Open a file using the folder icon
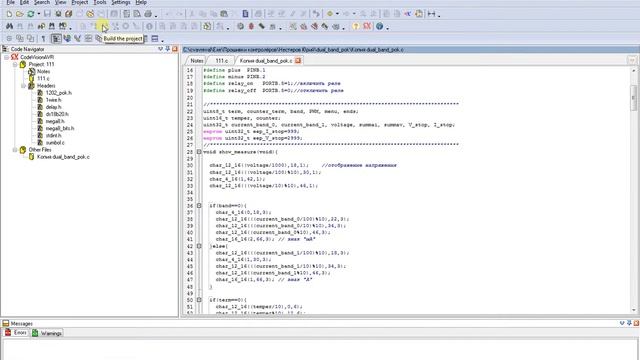The image size is (640, 360). [20, 14]
